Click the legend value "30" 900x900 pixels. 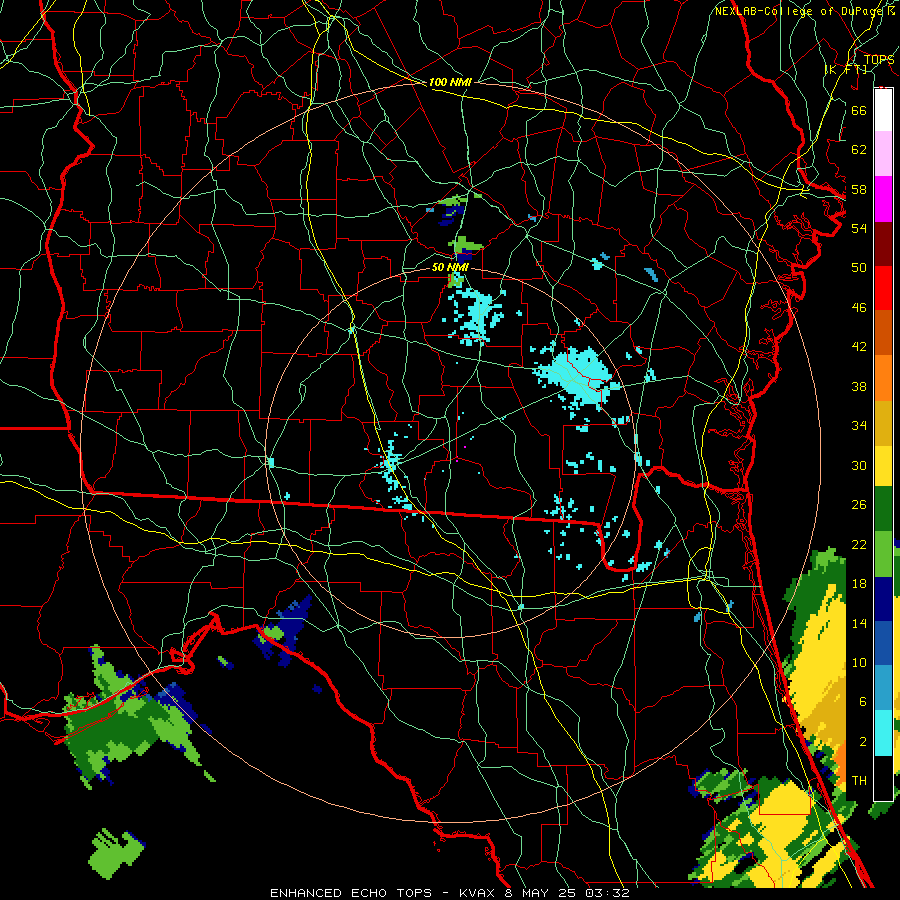(859, 465)
